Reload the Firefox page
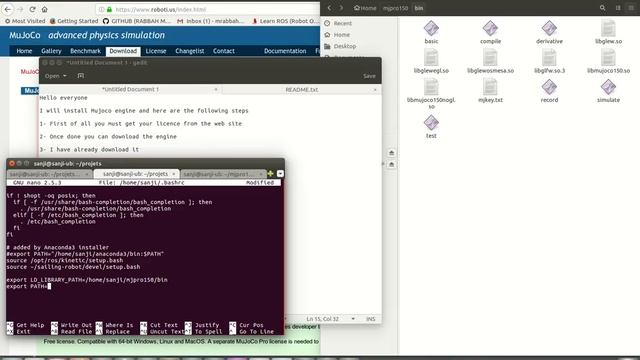 [33, 9]
